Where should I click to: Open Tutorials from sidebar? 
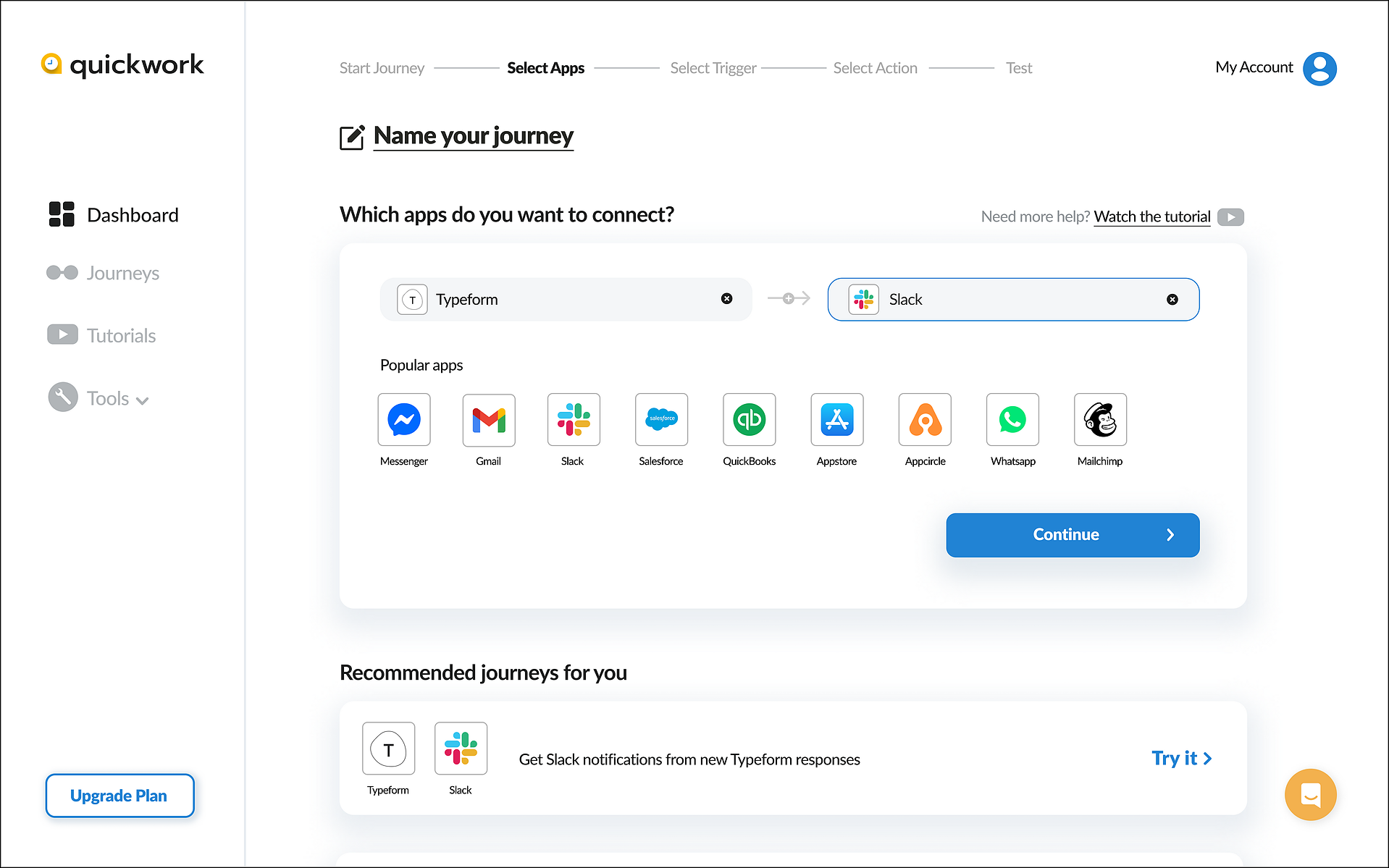[101, 335]
